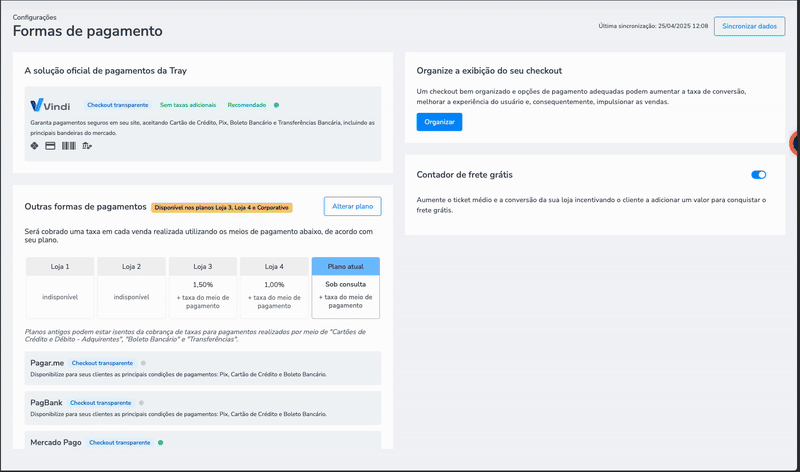Viewport: 800px width, 472px height.
Task: Open the Pagar.me payment method row
Action: click(x=203, y=368)
